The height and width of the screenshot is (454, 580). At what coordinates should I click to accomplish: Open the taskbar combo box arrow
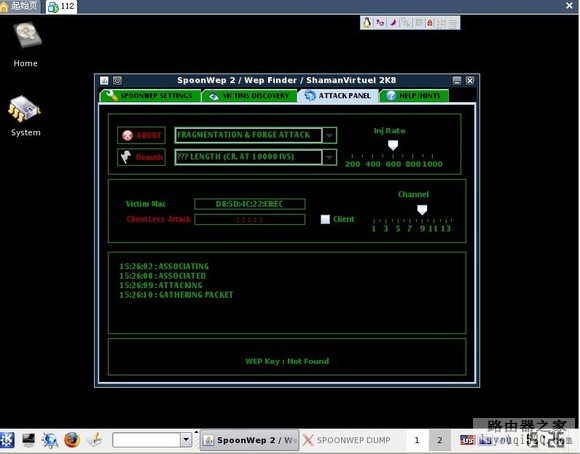click(x=186, y=440)
